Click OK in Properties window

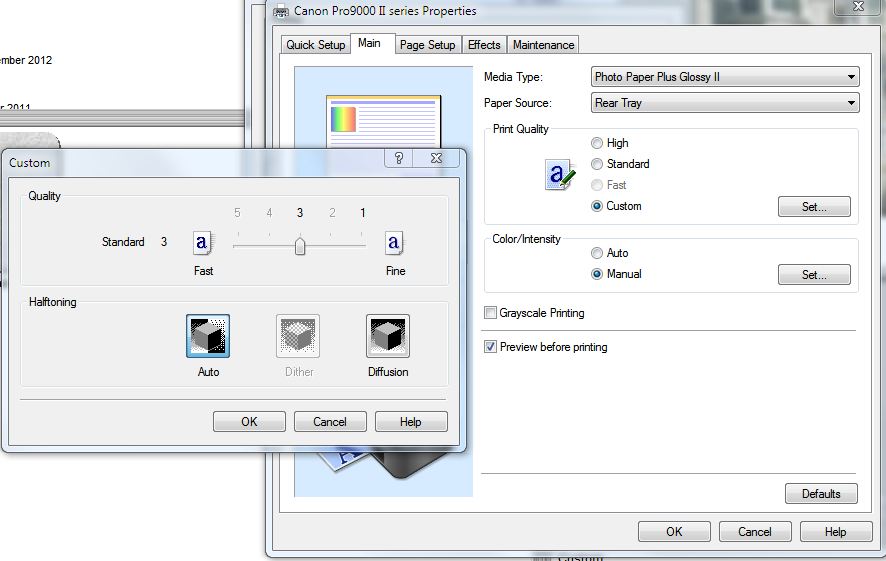[x=674, y=532]
